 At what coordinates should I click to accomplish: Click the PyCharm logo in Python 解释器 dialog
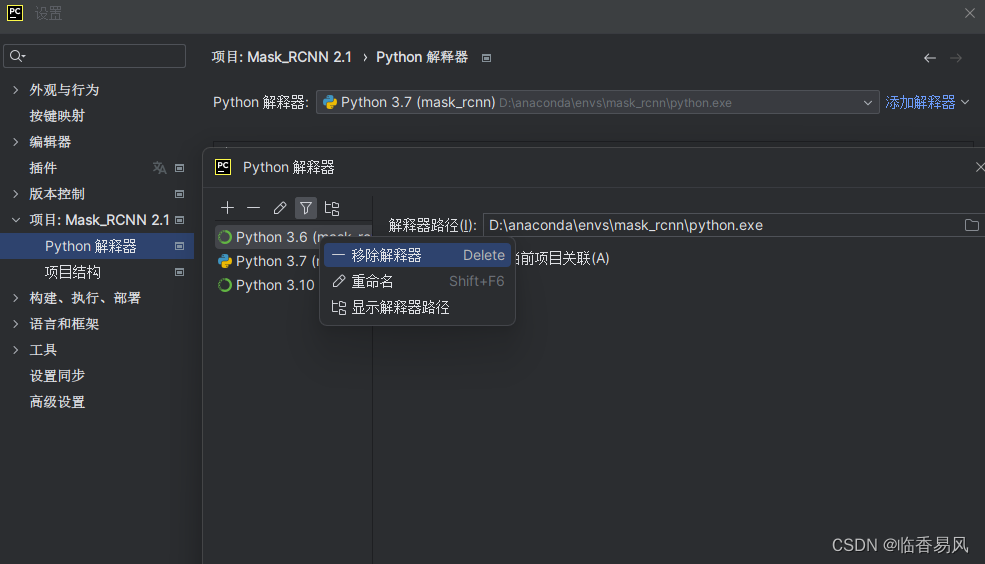223,167
